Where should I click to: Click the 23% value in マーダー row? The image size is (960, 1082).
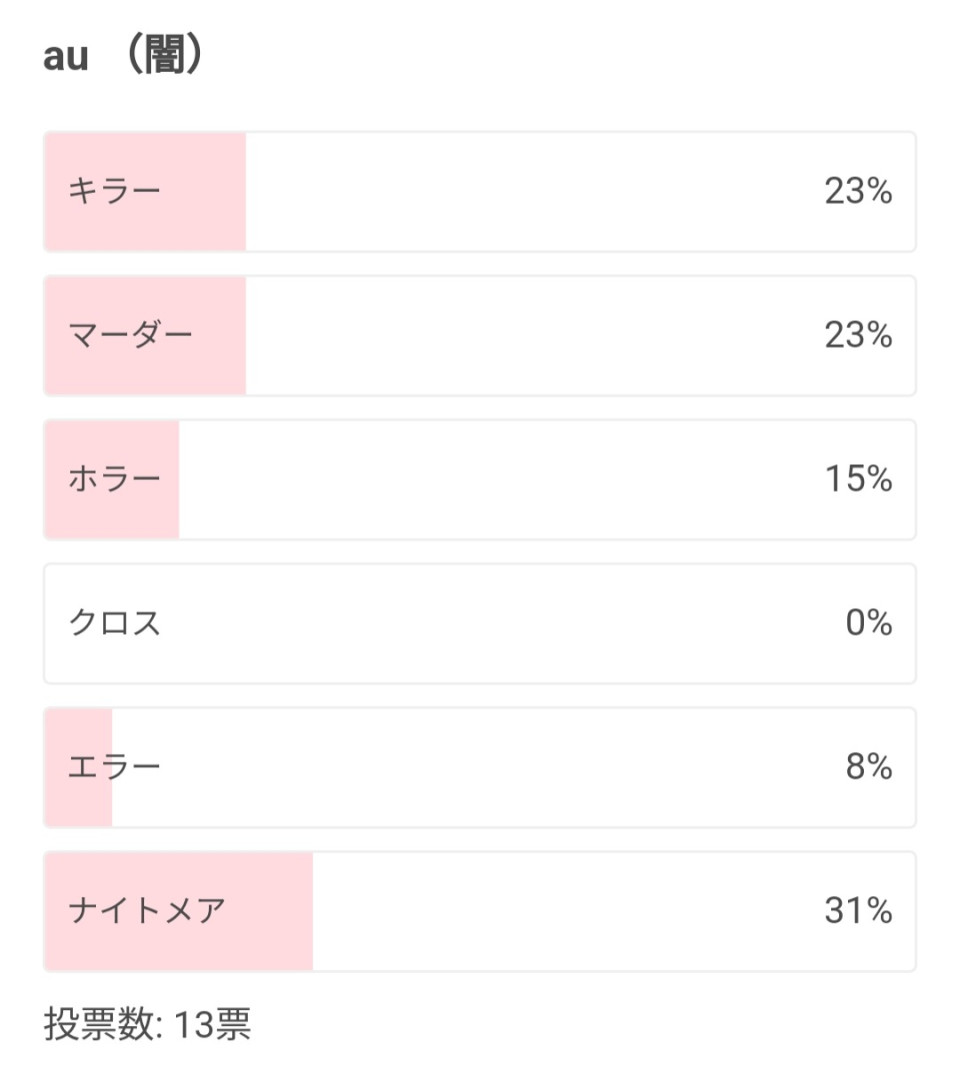858,335
